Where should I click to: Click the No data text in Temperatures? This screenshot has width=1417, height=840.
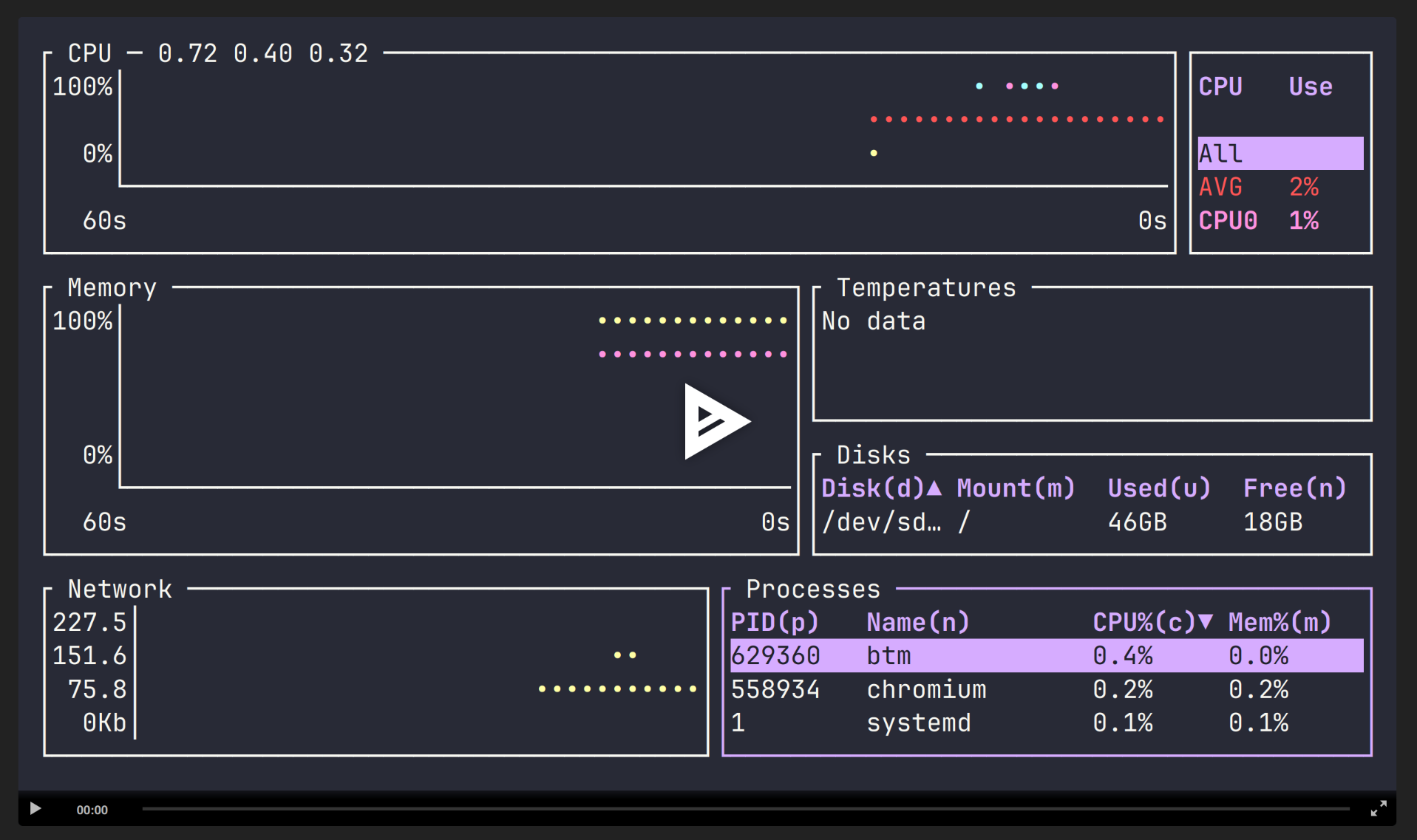(x=874, y=321)
